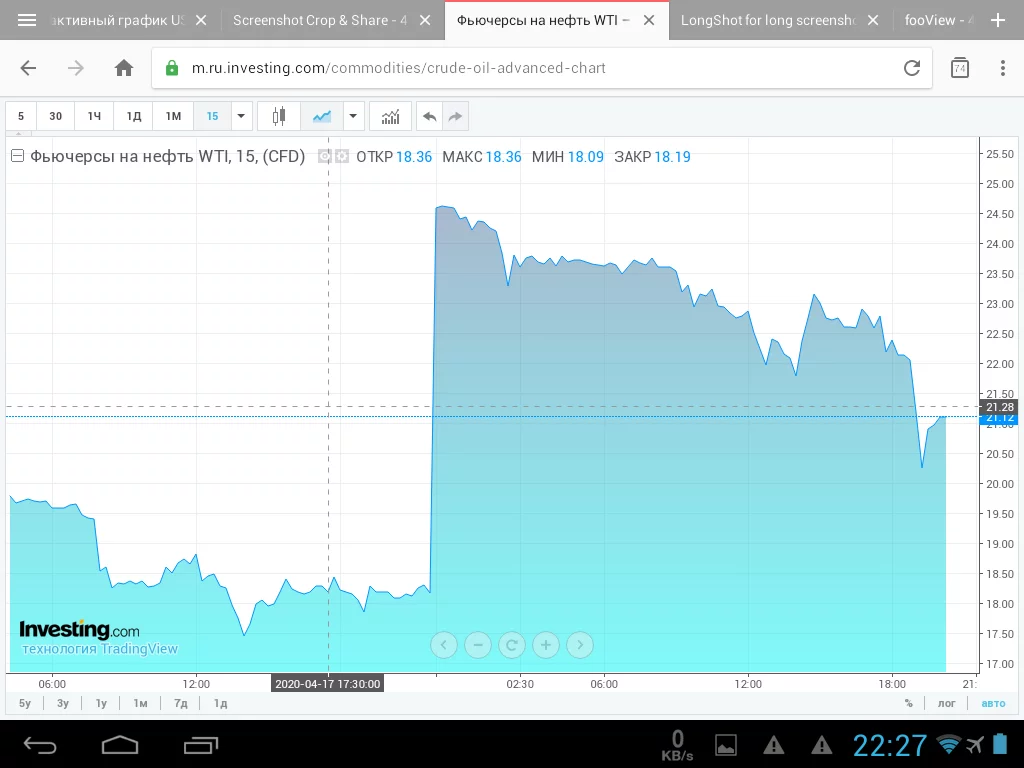Reload the investing.com page

point(912,68)
